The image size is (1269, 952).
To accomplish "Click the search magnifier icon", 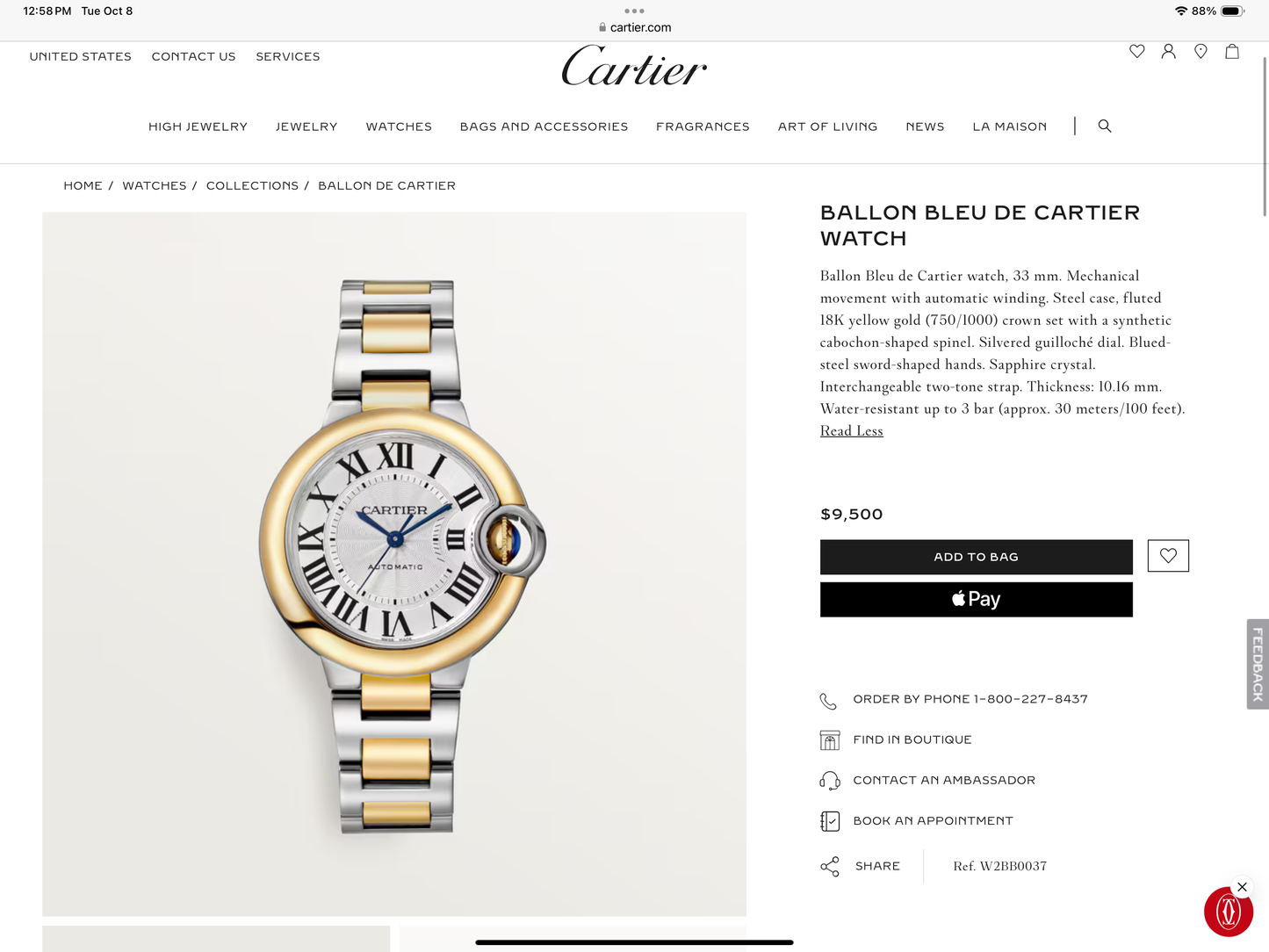I will [x=1105, y=126].
